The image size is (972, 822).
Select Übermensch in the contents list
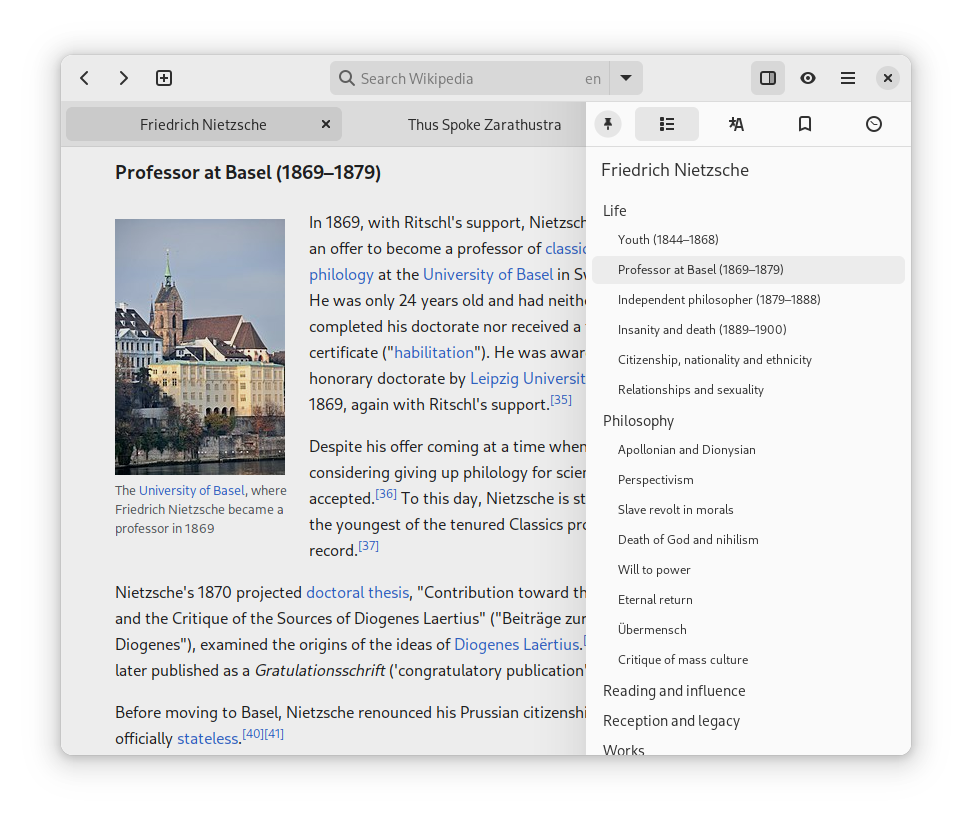pos(652,630)
